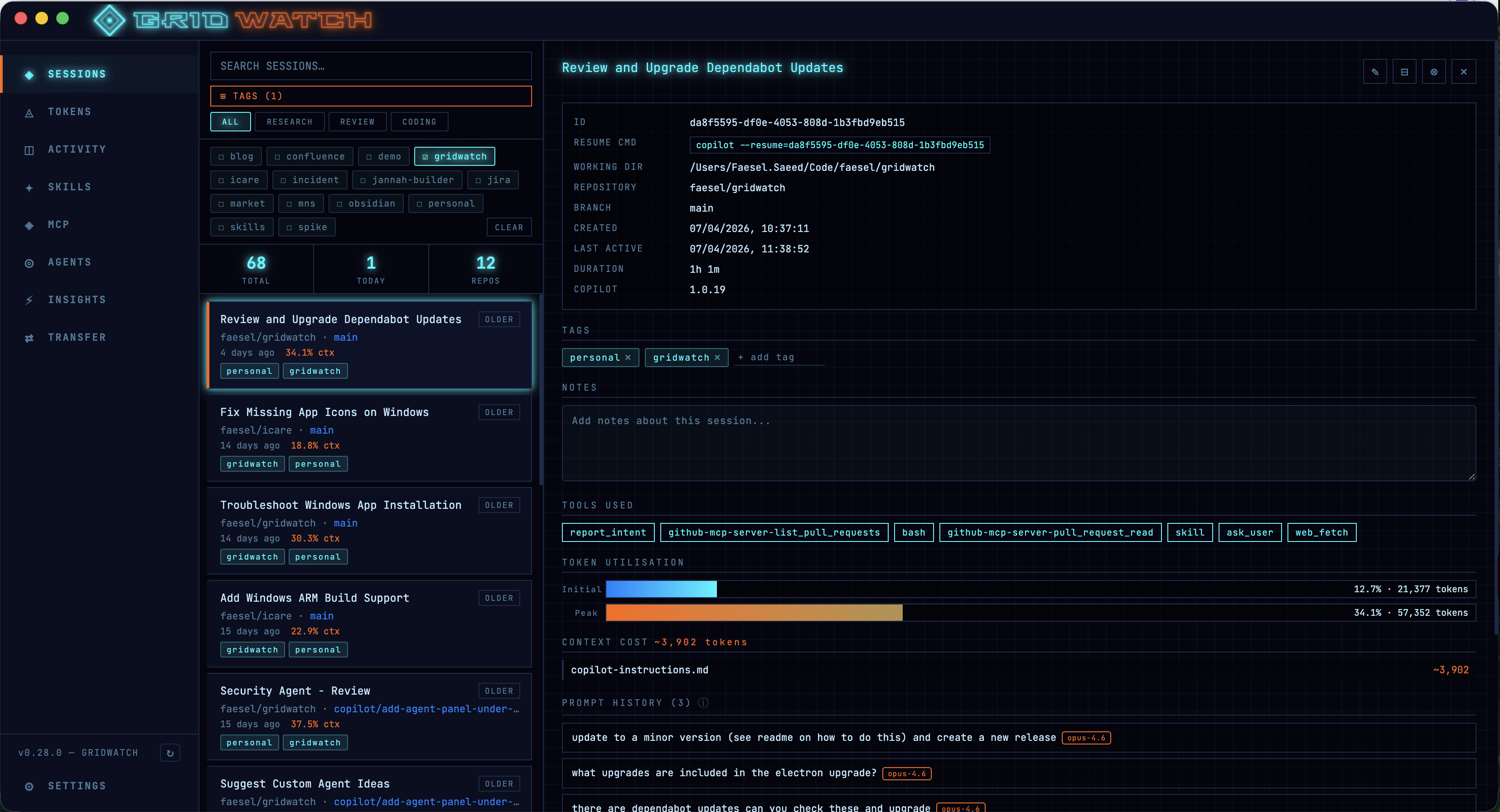The width and height of the screenshot is (1500, 812).
Task: Open the Agents panel
Action: click(x=69, y=262)
